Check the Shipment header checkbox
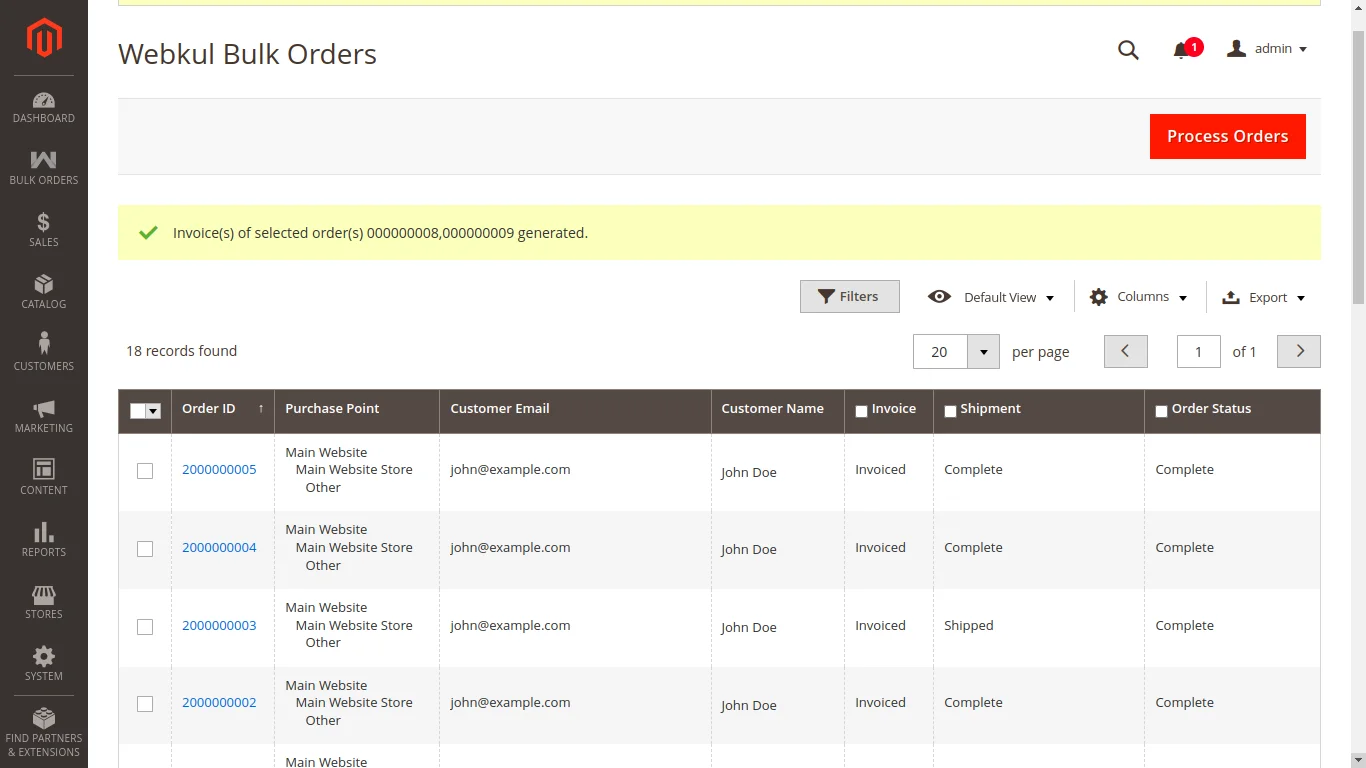 [950, 411]
